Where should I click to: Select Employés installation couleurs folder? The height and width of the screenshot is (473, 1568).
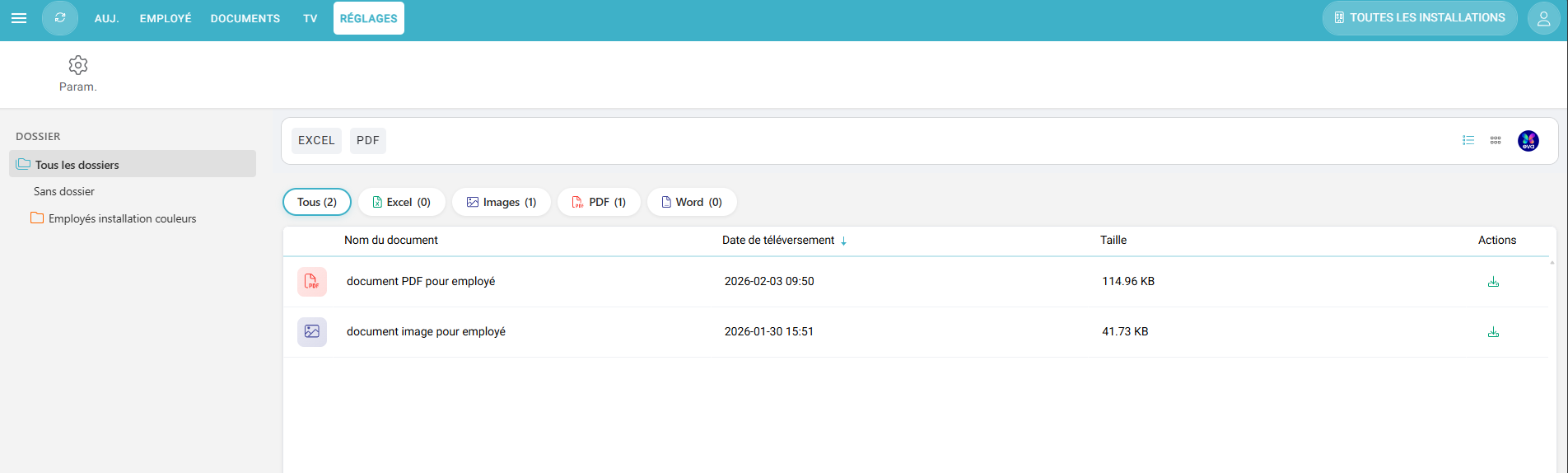[122, 219]
